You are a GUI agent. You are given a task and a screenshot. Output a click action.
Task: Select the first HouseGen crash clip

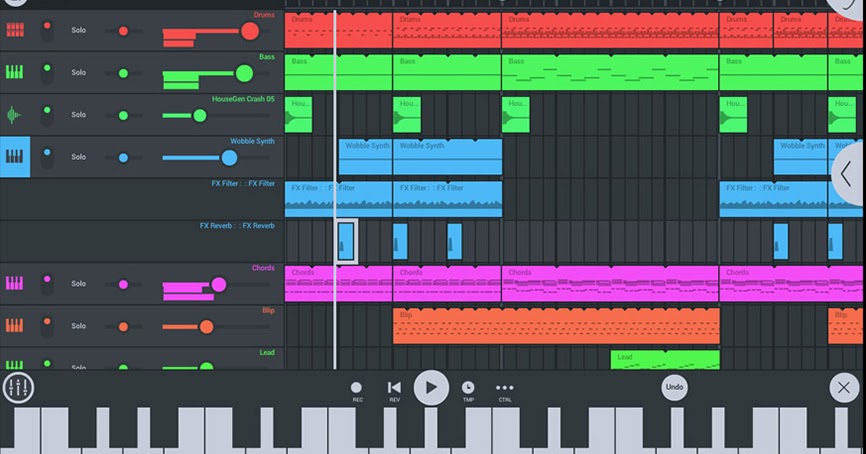298,114
